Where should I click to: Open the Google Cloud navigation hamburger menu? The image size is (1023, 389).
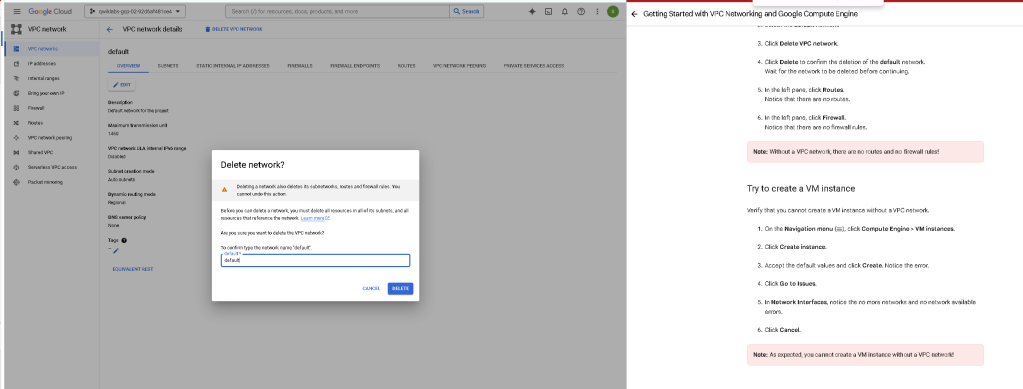17,12
